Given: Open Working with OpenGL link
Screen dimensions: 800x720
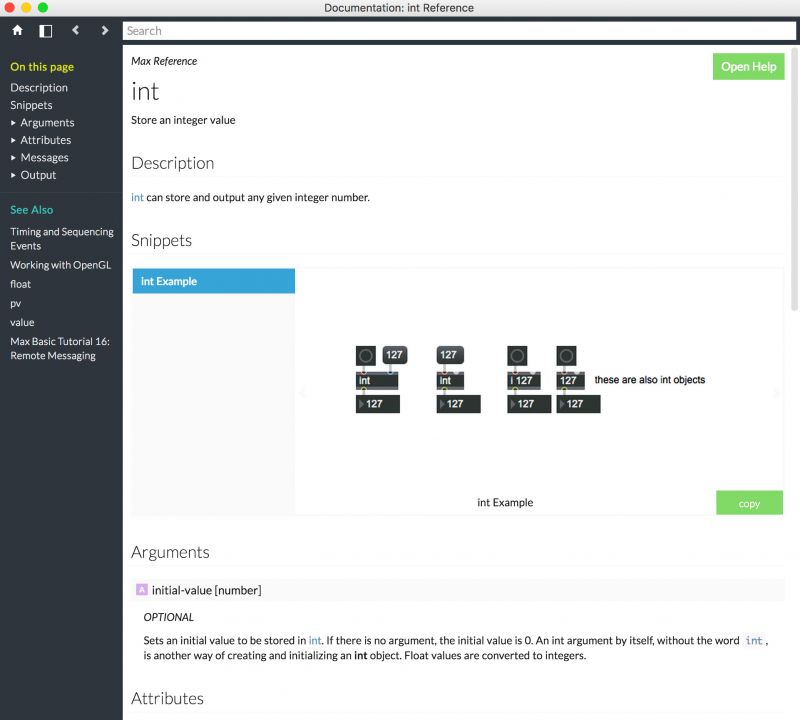Looking at the screenshot, I should 60,265.
